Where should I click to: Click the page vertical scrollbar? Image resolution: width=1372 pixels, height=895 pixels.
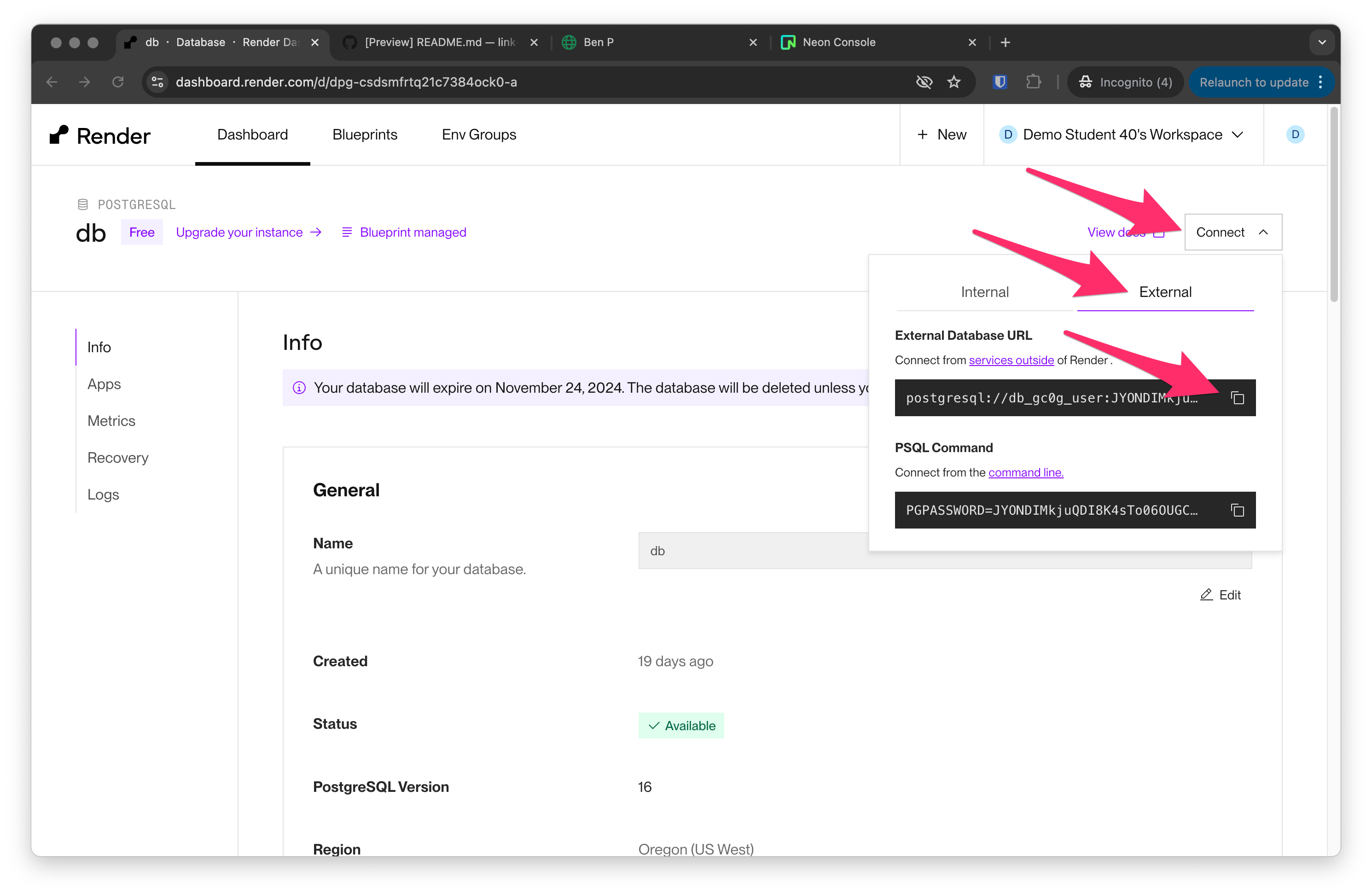point(1333,204)
